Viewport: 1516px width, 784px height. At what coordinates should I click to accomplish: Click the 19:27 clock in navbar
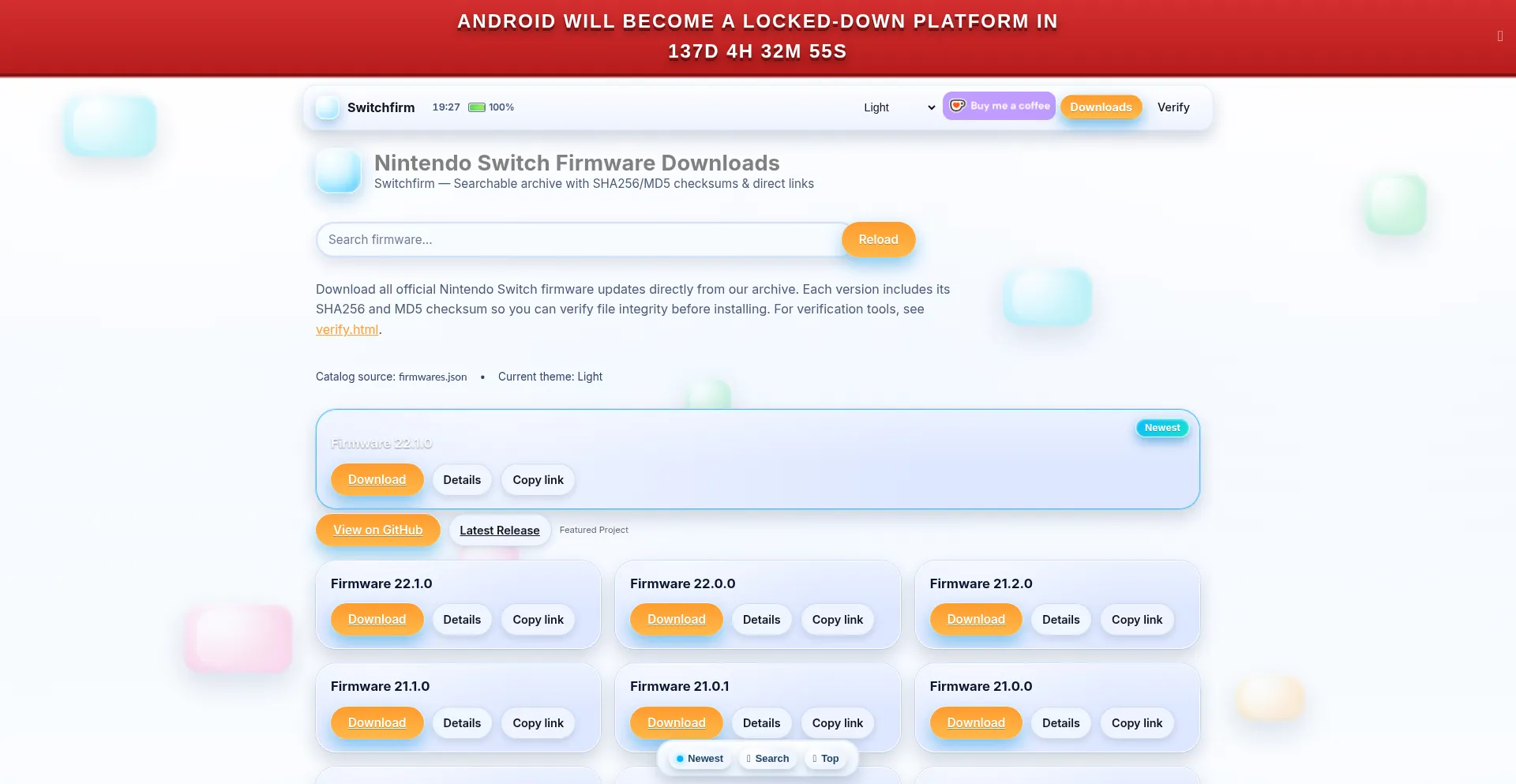(x=446, y=107)
